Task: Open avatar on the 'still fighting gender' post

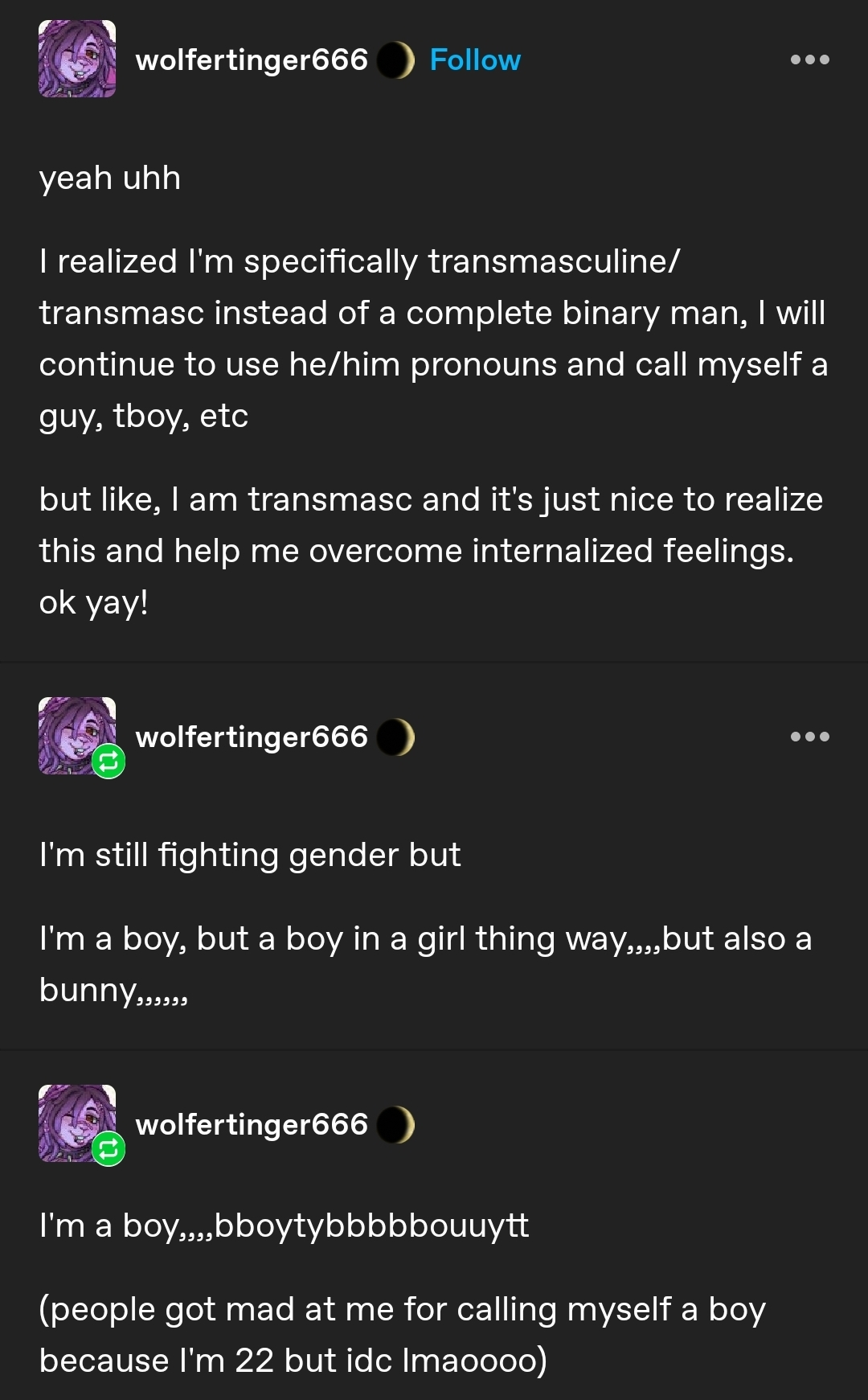Action: (77, 736)
